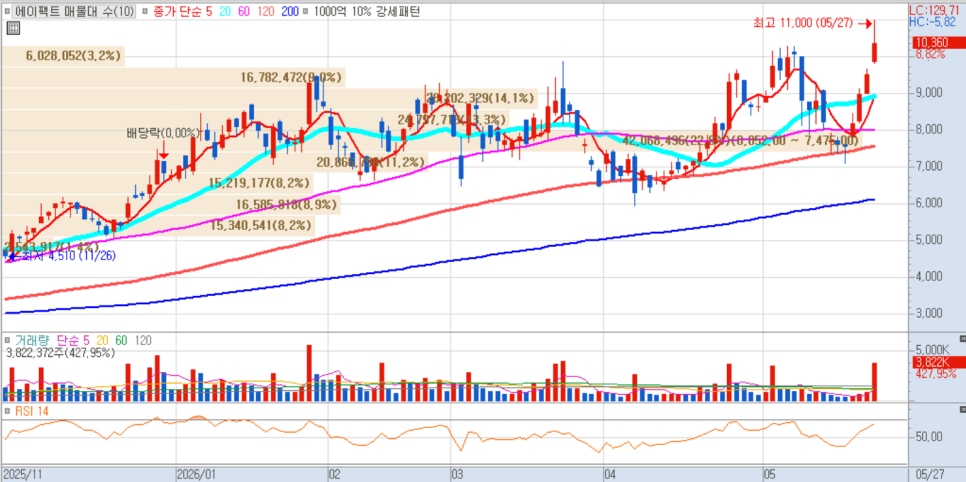Click the 최저 4,510 (11/26) low marker label
The height and width of the screenshot is (482, 966).
point(68,255)
